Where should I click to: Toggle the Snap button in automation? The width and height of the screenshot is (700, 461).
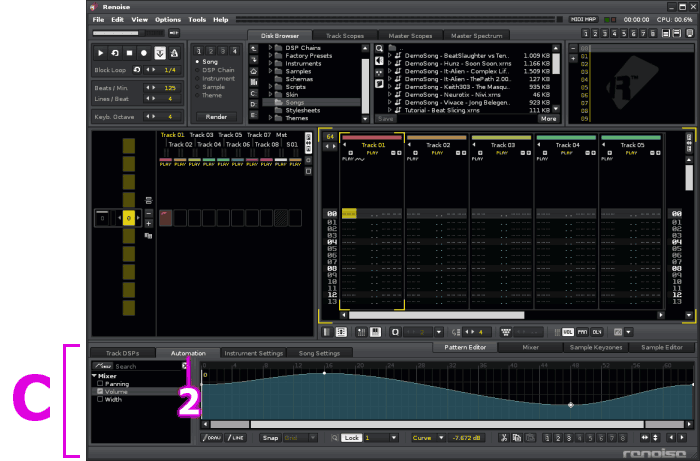[x=271, y=438]
